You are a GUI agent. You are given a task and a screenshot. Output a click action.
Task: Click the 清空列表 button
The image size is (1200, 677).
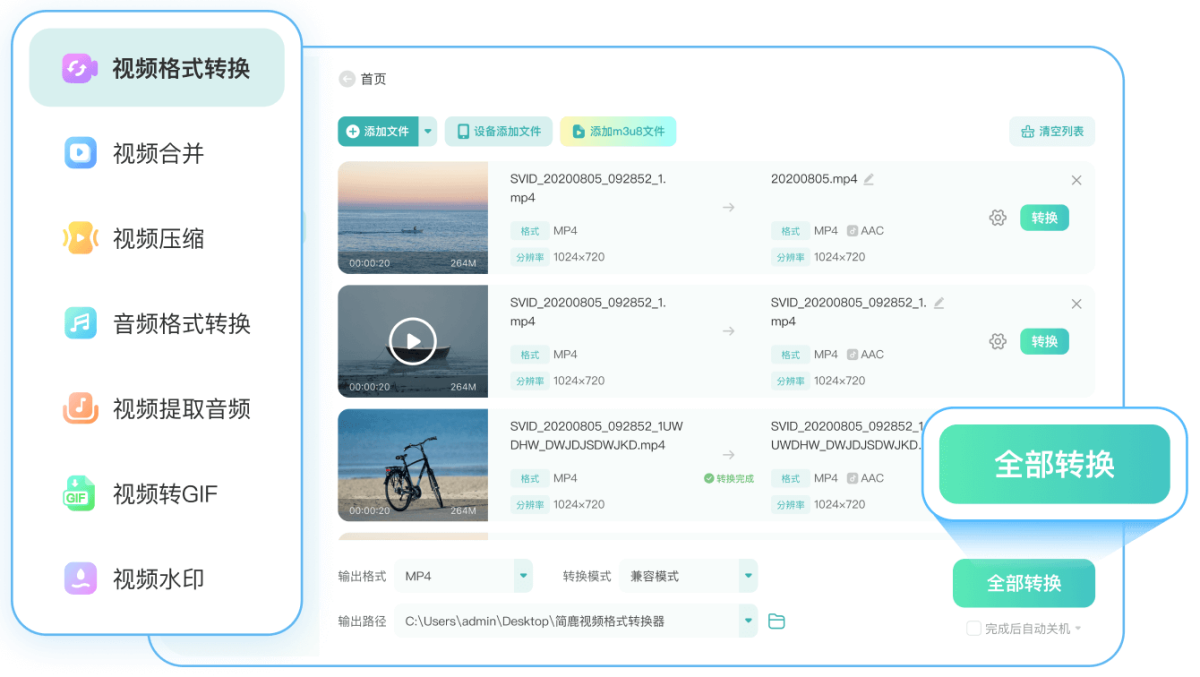1052,131
